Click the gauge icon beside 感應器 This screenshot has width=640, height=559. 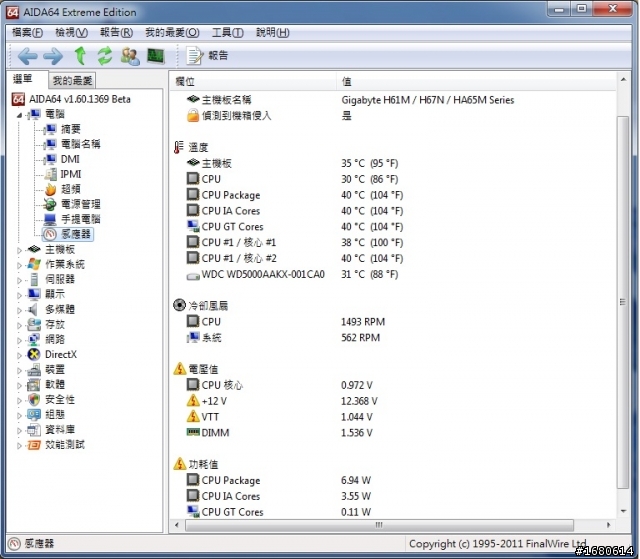coord(50,234)
